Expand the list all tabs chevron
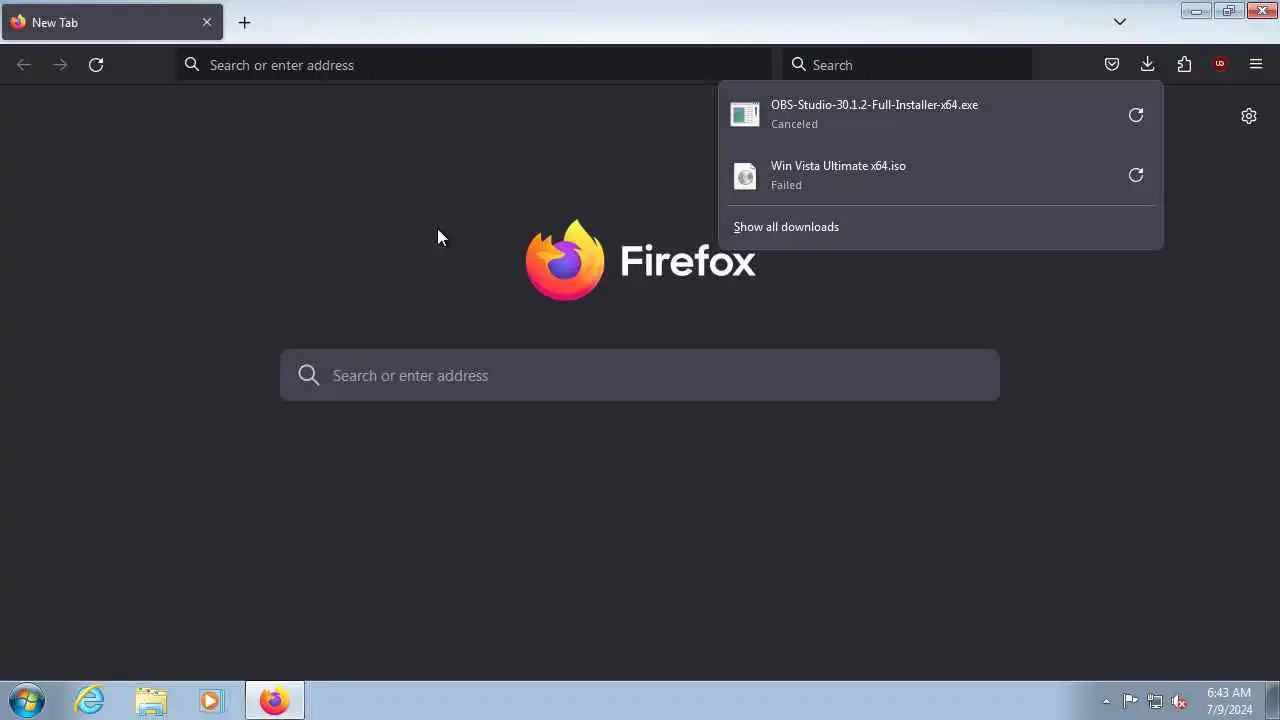 point(1120,22)
